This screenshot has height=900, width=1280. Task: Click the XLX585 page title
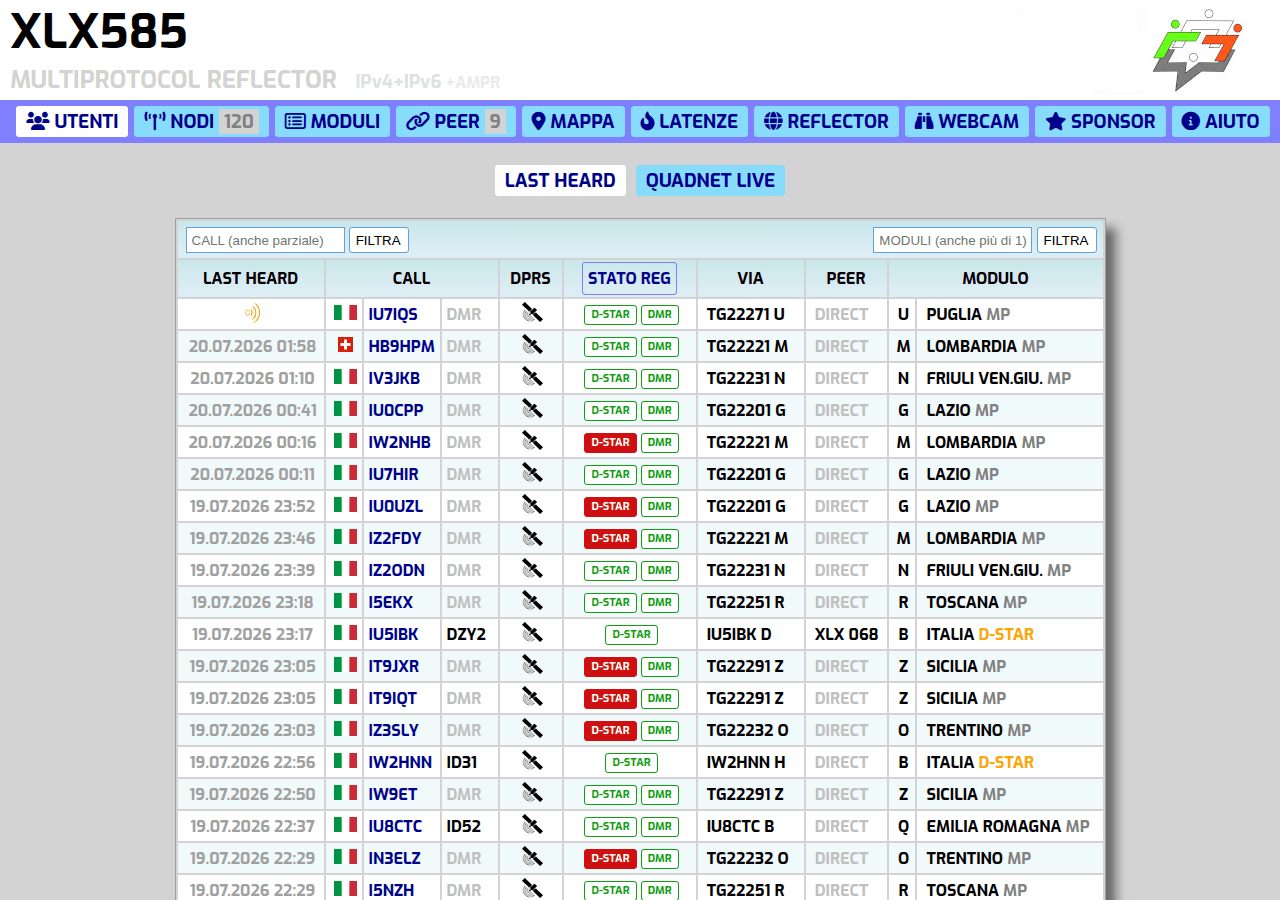[x=99, y=32]
